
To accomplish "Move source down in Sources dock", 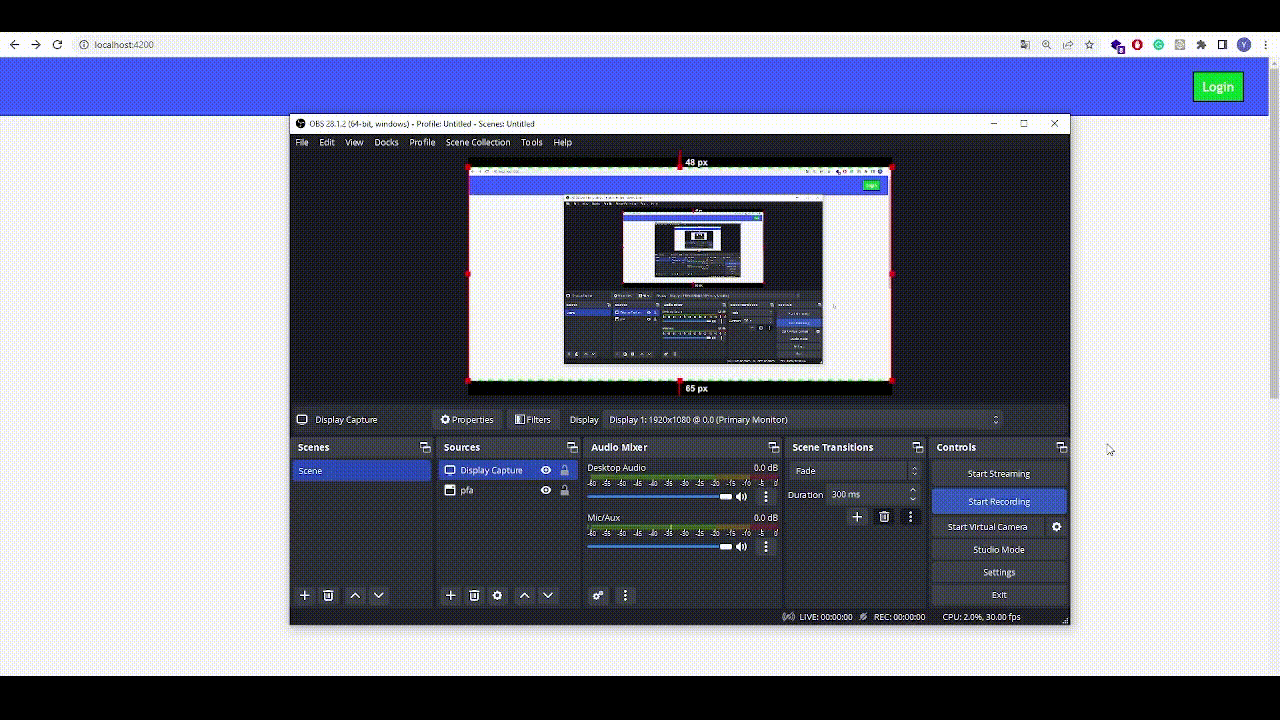I will (x=547, y=595).
